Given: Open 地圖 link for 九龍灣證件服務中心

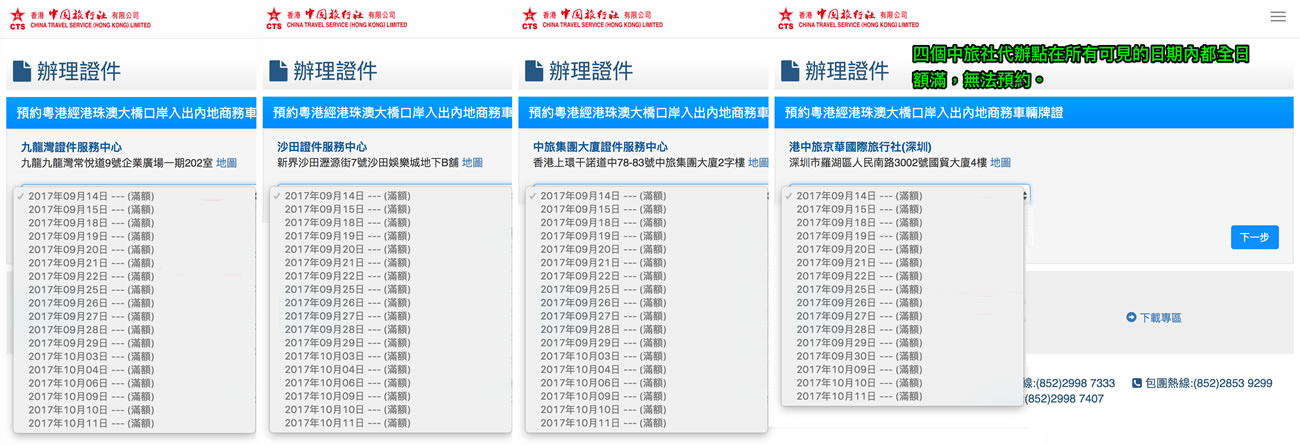Looking at the screenshot, I should point(227,162).
